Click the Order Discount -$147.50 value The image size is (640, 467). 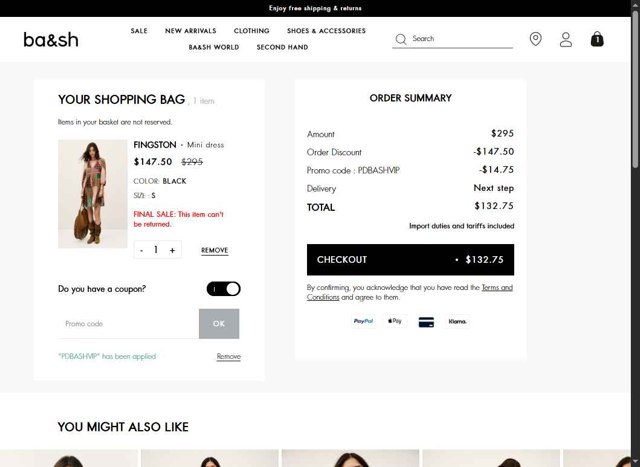(493, 151)
